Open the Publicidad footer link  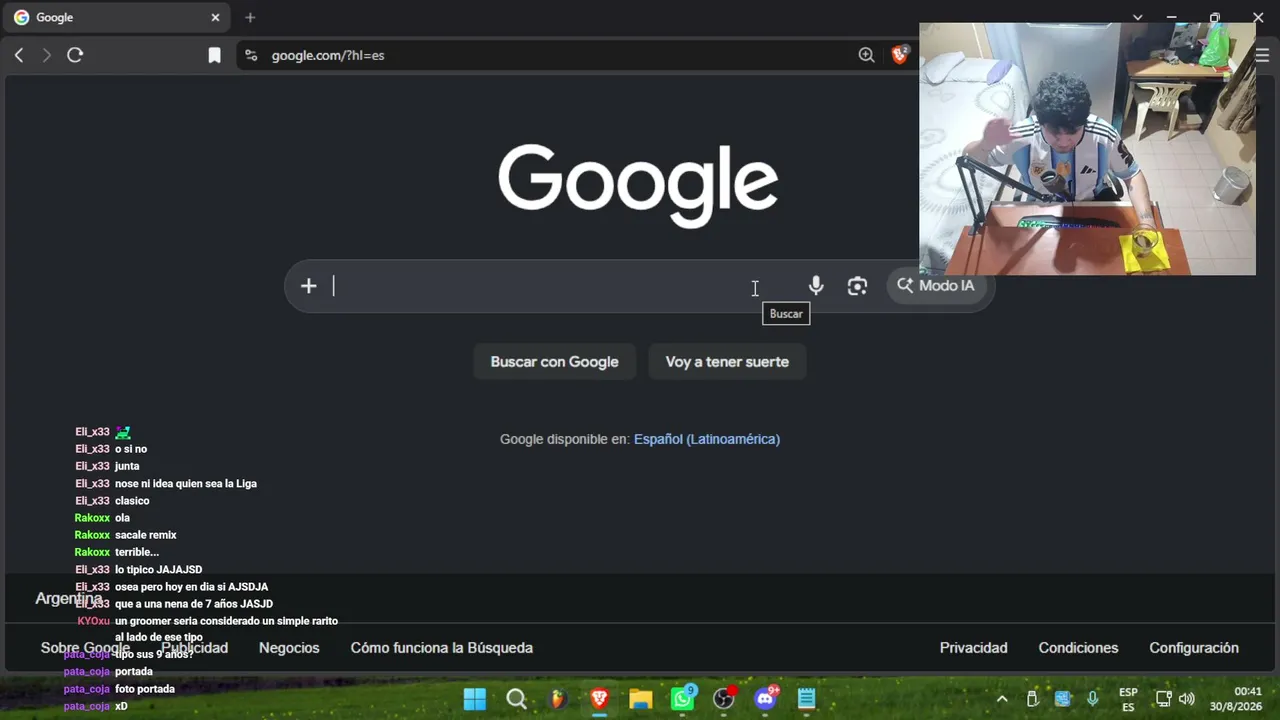pyautogui.click(x=194, y=648)
